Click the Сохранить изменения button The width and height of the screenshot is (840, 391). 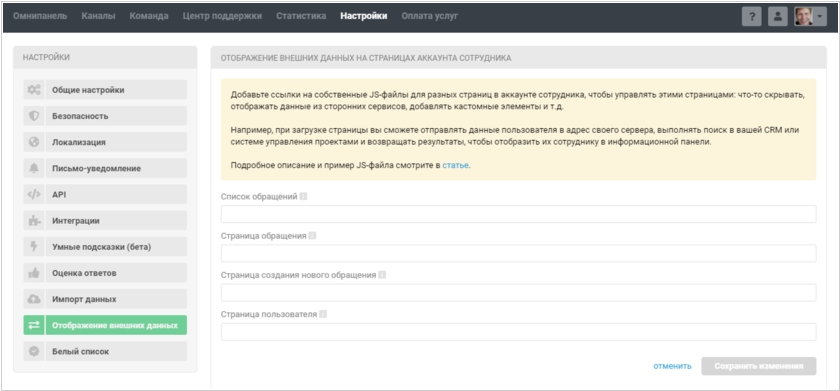759,366
